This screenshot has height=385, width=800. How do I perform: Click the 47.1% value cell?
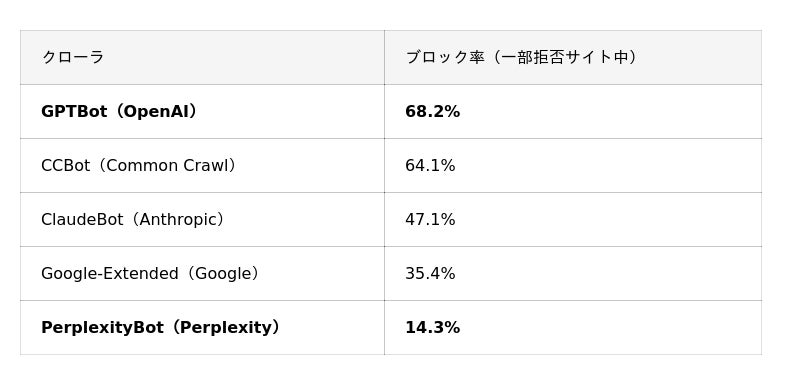point(573,219)
